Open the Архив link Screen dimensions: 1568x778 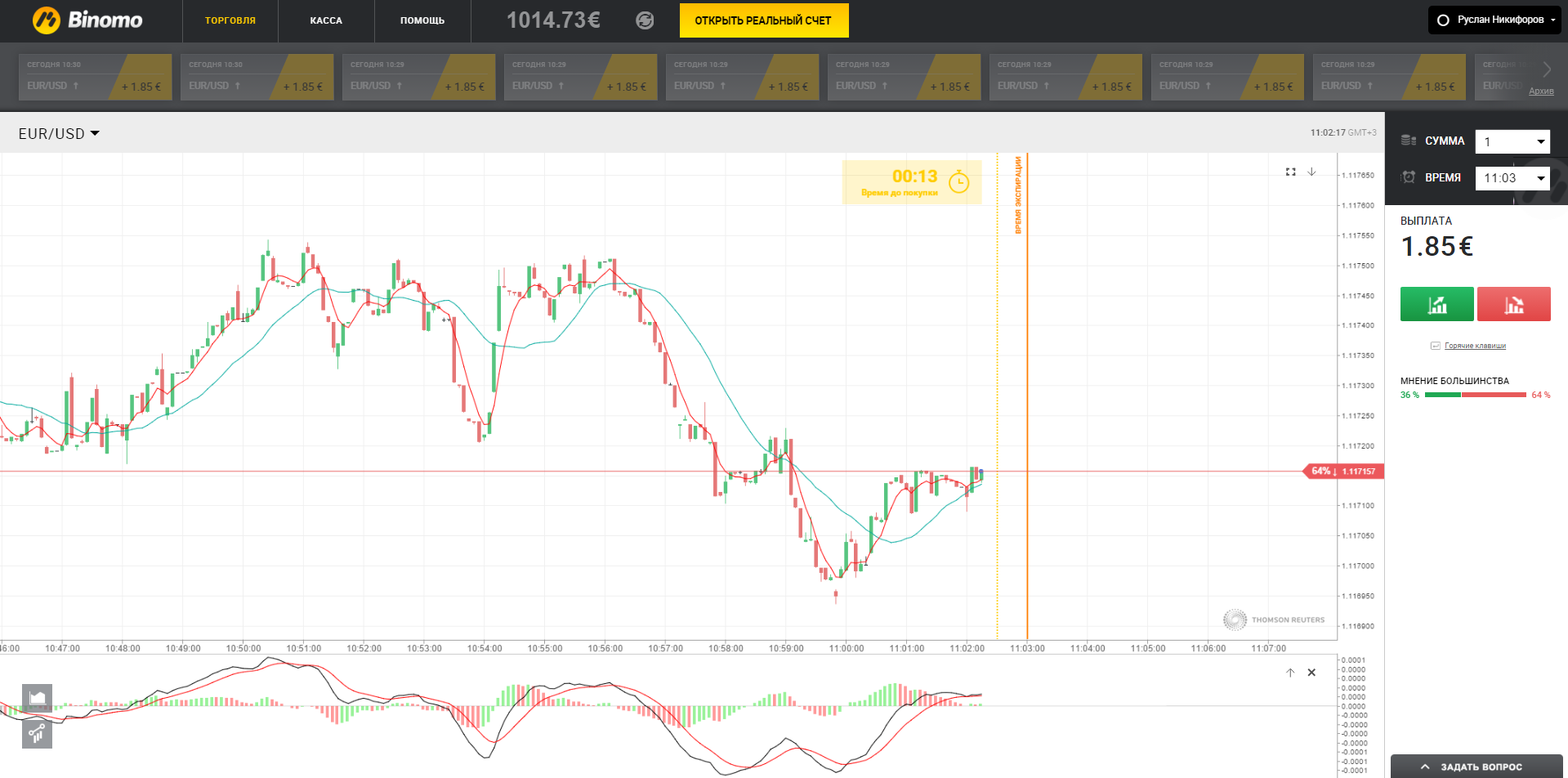[x=1541, y=91]
